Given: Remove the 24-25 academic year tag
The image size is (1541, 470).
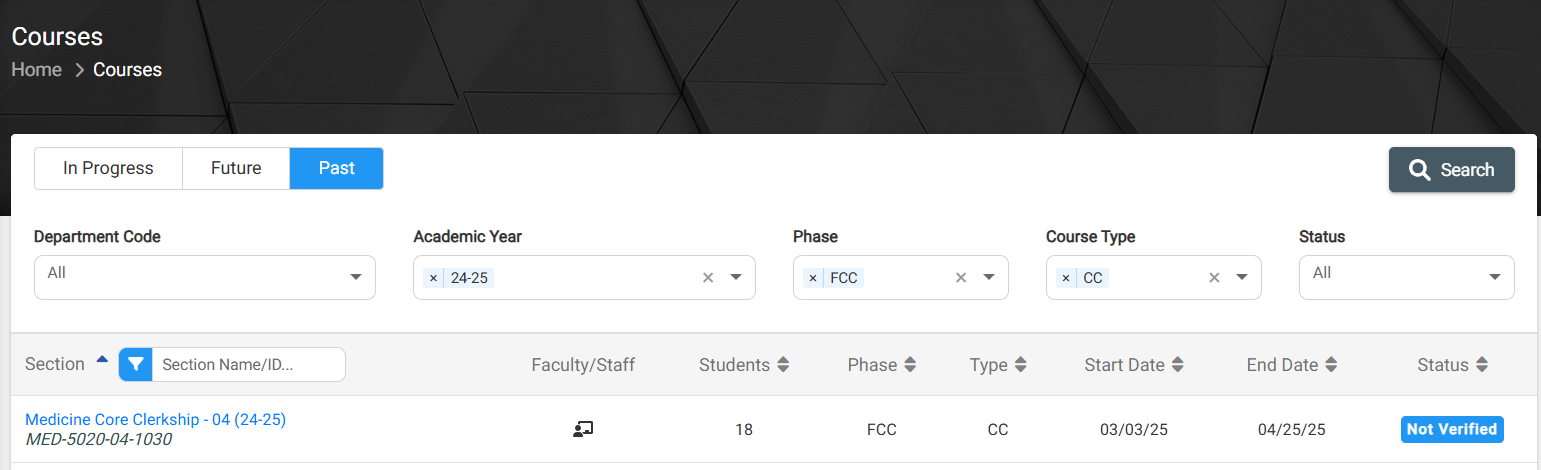Looking at the screenshot, I should (433, 278).
